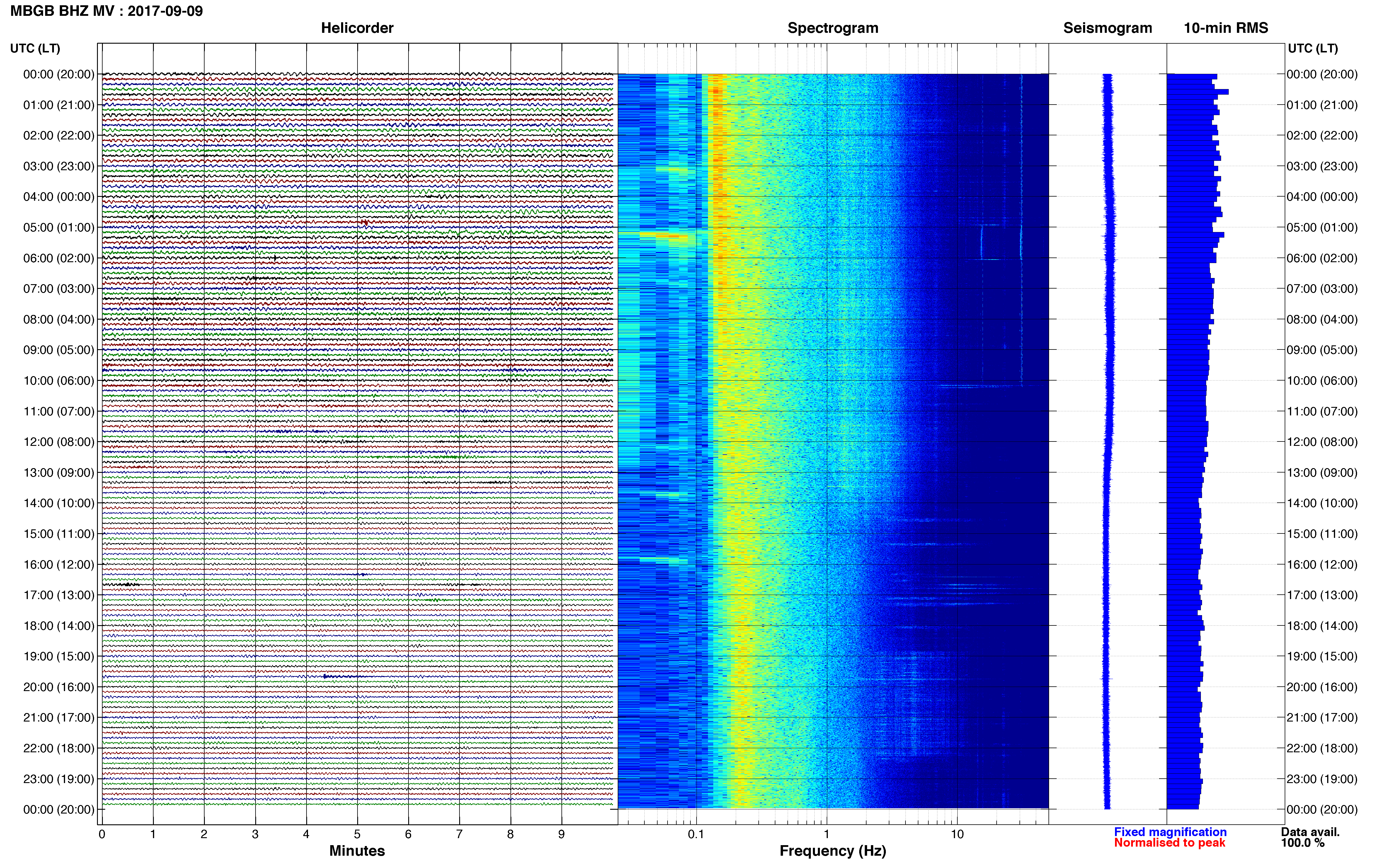Click the left '23:00 (19:00)' time label
1389x868 pixels.
pyautogui.click(x=59, y=779)
